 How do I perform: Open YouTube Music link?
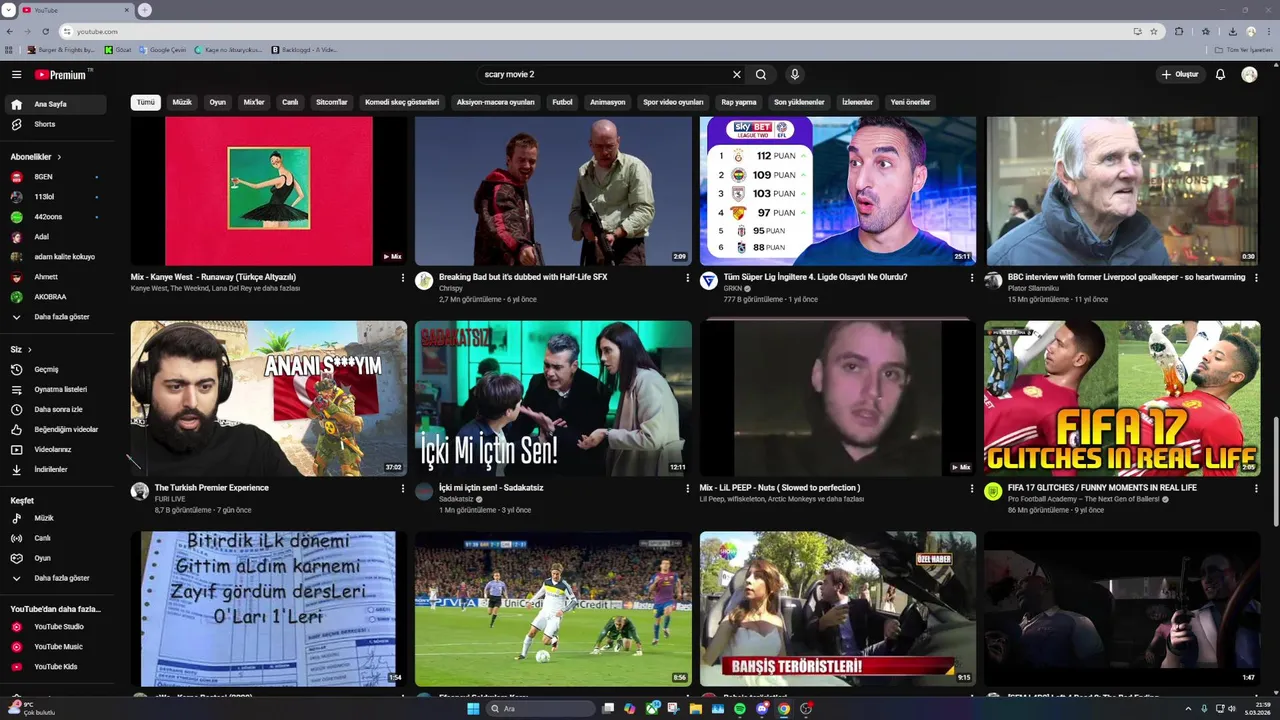pyautogui.click(x=55, y=647)
